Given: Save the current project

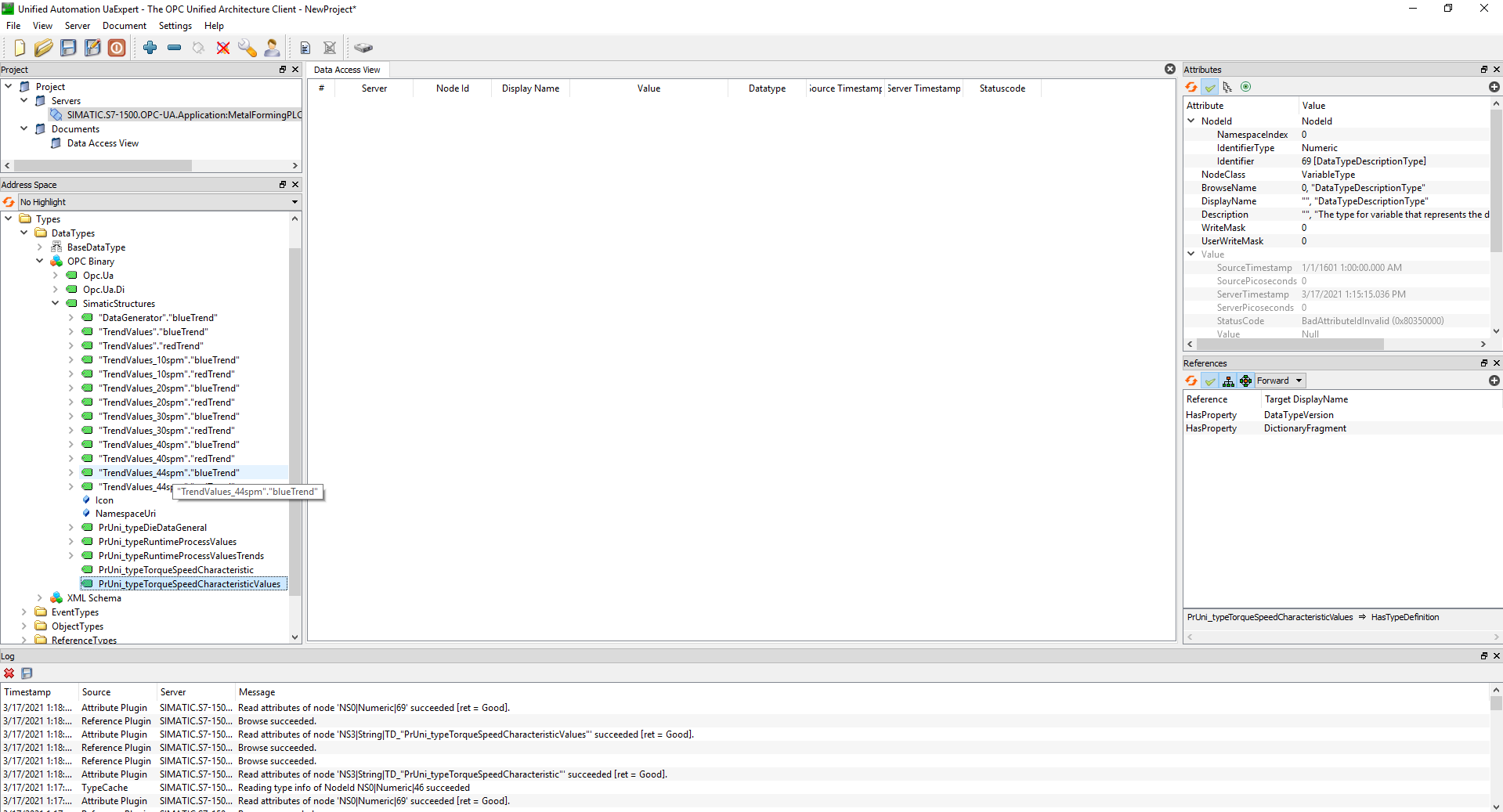Looking at the screenshot, I should pos(68,48).
